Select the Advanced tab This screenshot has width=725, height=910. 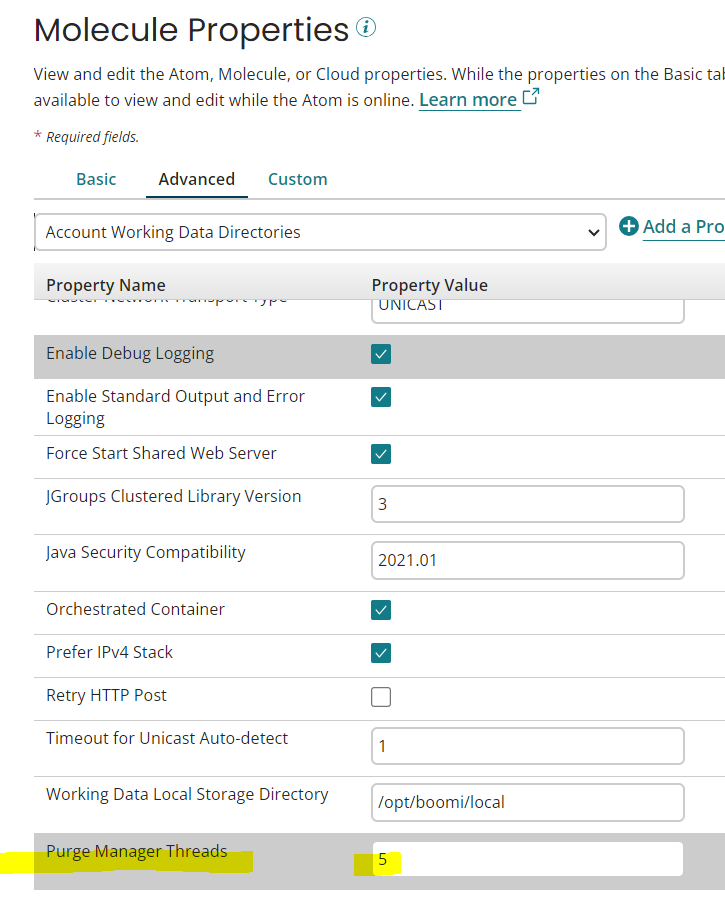pos(196,179)
